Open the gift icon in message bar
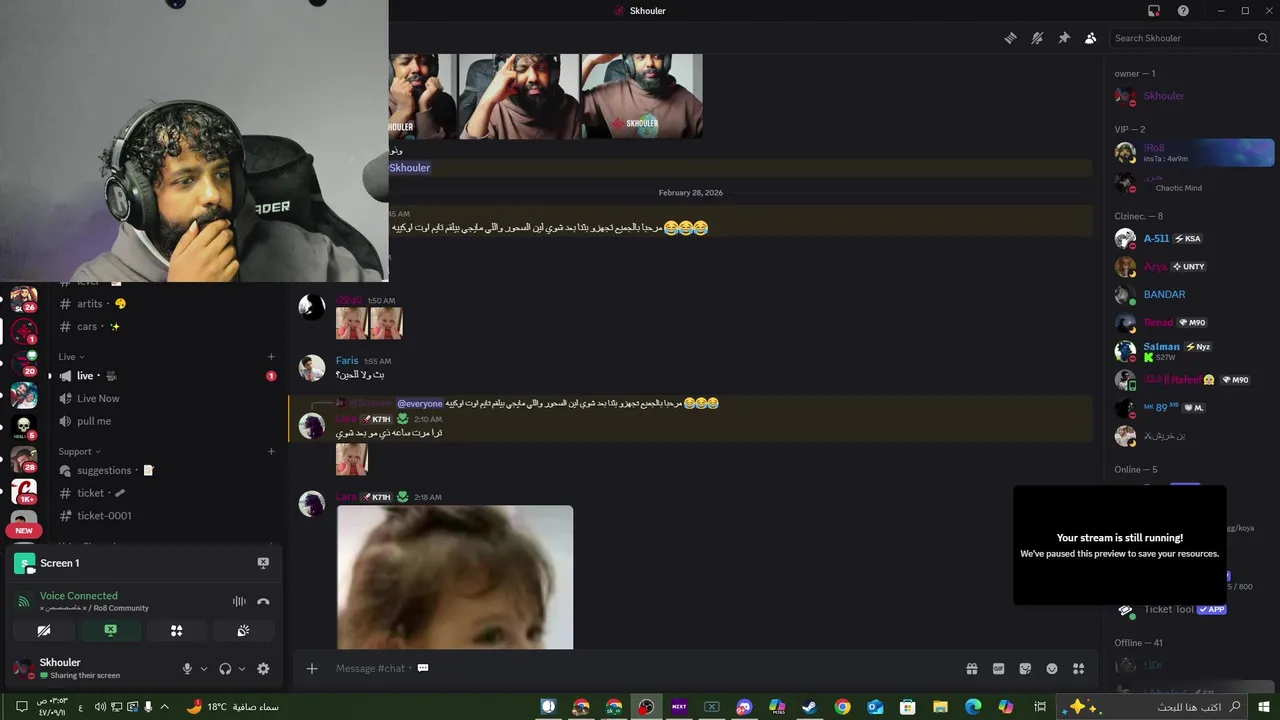Image resolution: width=1280 pixels, height=720 pixels. (x=971, y=669)
